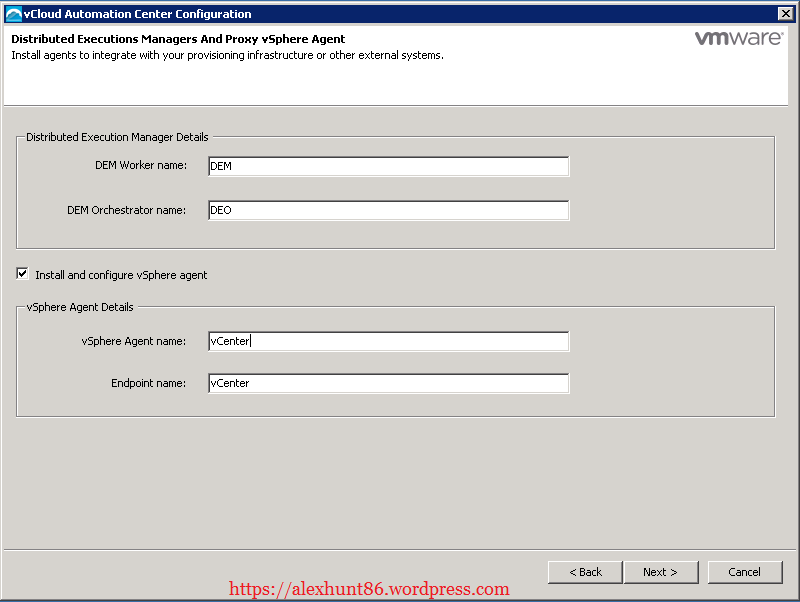Viewport: 800px width, 602px height.
Task: Click the VMware logo in the header
Action: click(x=739, y=40)
